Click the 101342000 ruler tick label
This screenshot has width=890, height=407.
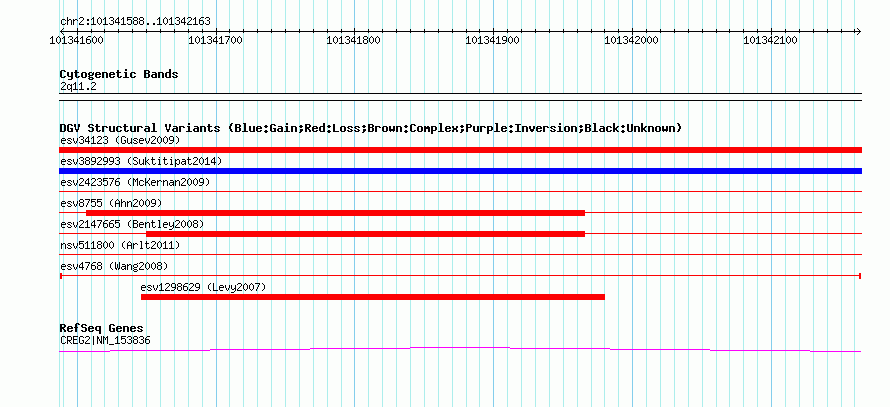click(631, 40)
